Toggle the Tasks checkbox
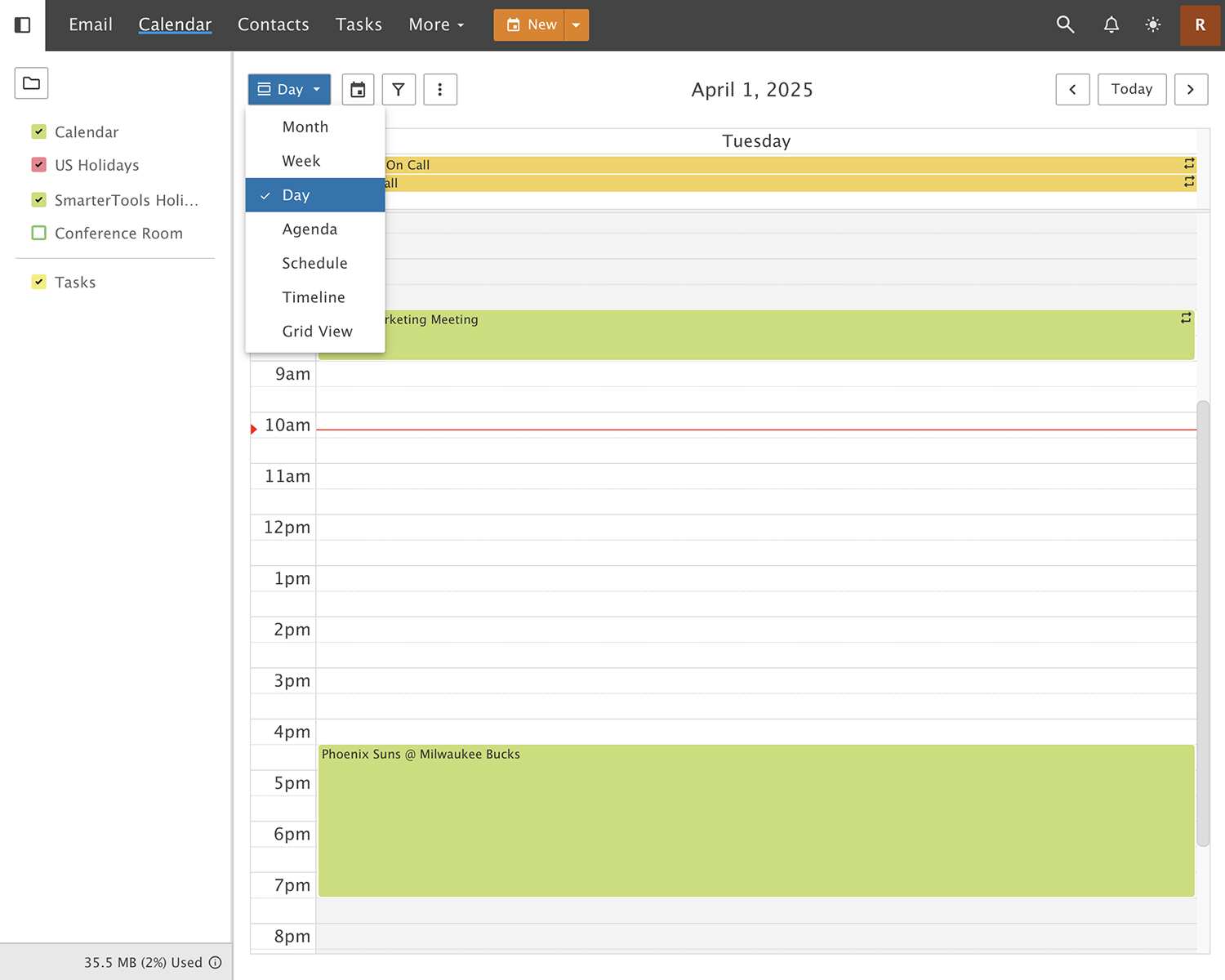Screen dimensions: 1225x980 pos(38,283)
